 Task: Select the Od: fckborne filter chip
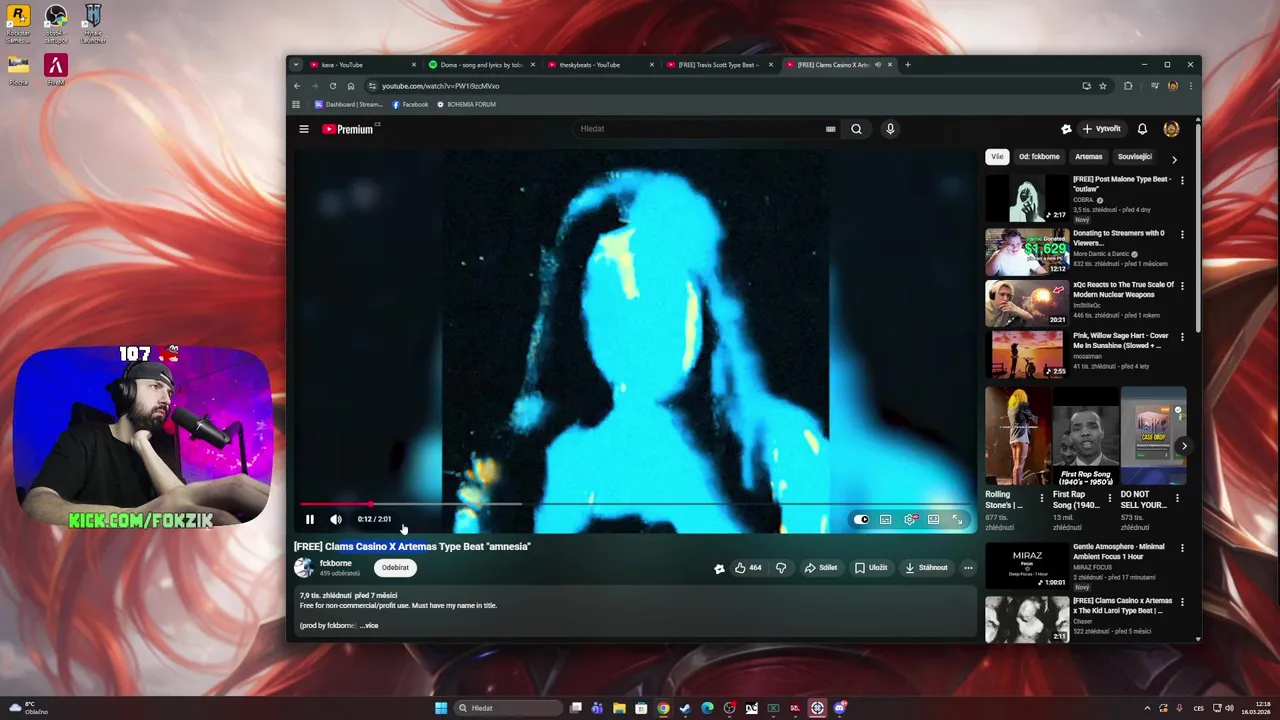click(x=1039, y=157)
